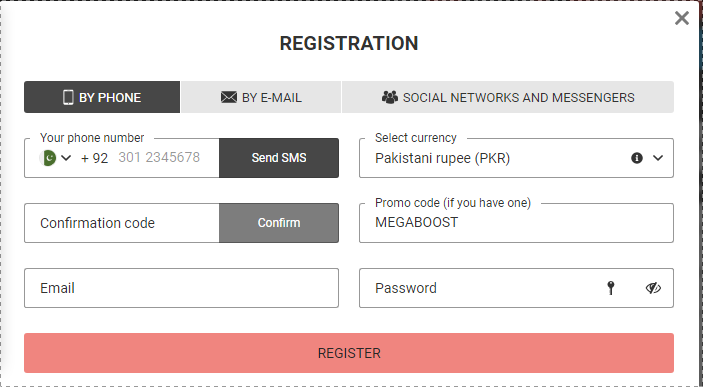Click the phone icon in By Phone tab

68,97
